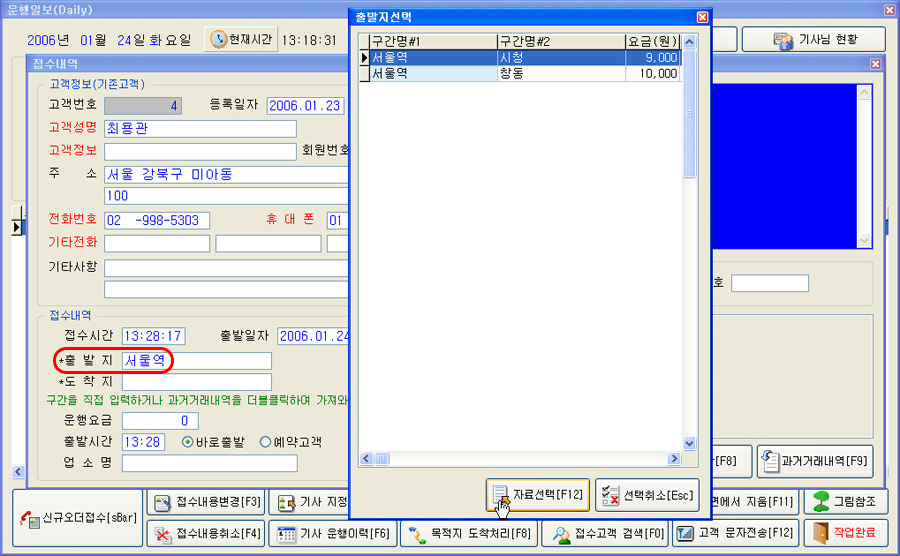The width and height of the screenshot is (900, 556).
Task: Click the 출발일자 field
Action: coord(313,336)
